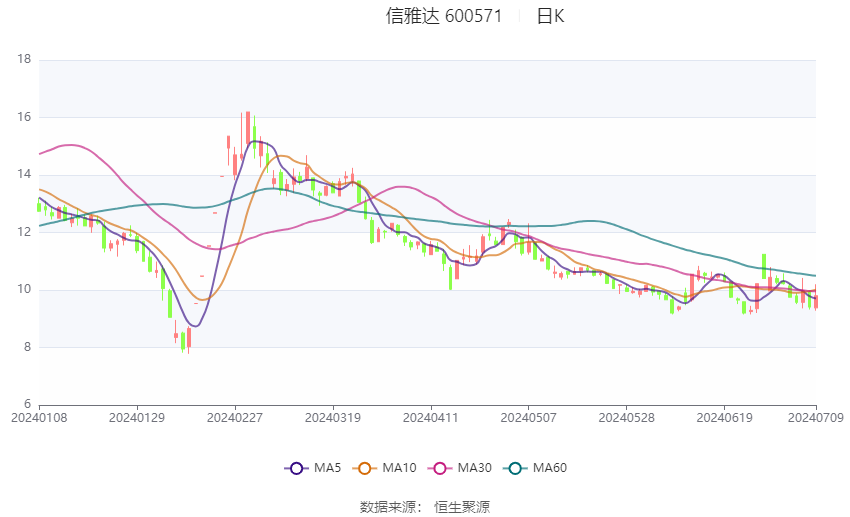Click the x-axis date 20240507
Screen dimensions: 850x517
point(529,418)
